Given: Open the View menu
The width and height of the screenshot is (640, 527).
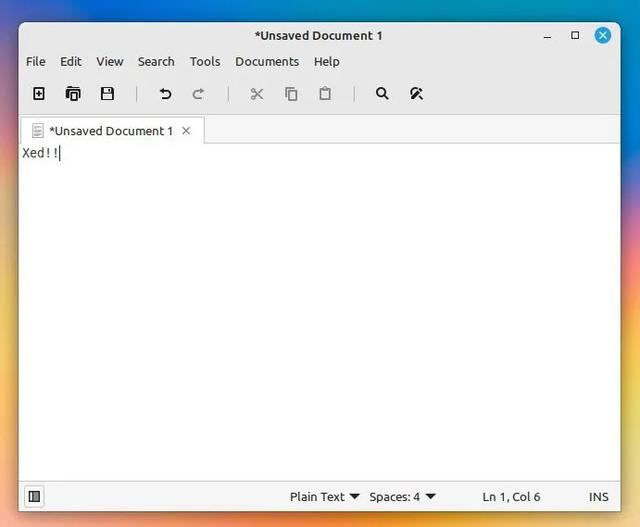Looking at the screenshot, I should pos(110,62).
